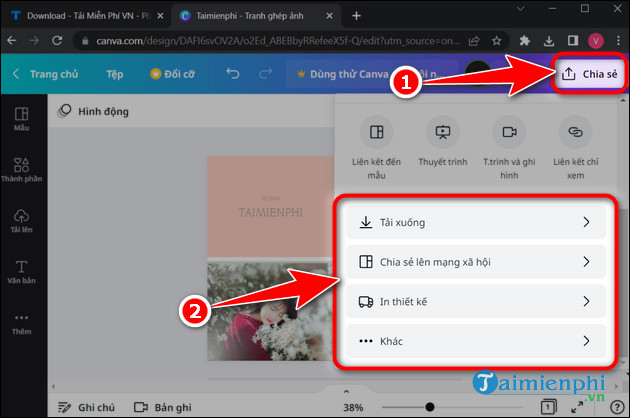The image size is (630, 418).
Task: Reload the current page
Action: point(57,41)
